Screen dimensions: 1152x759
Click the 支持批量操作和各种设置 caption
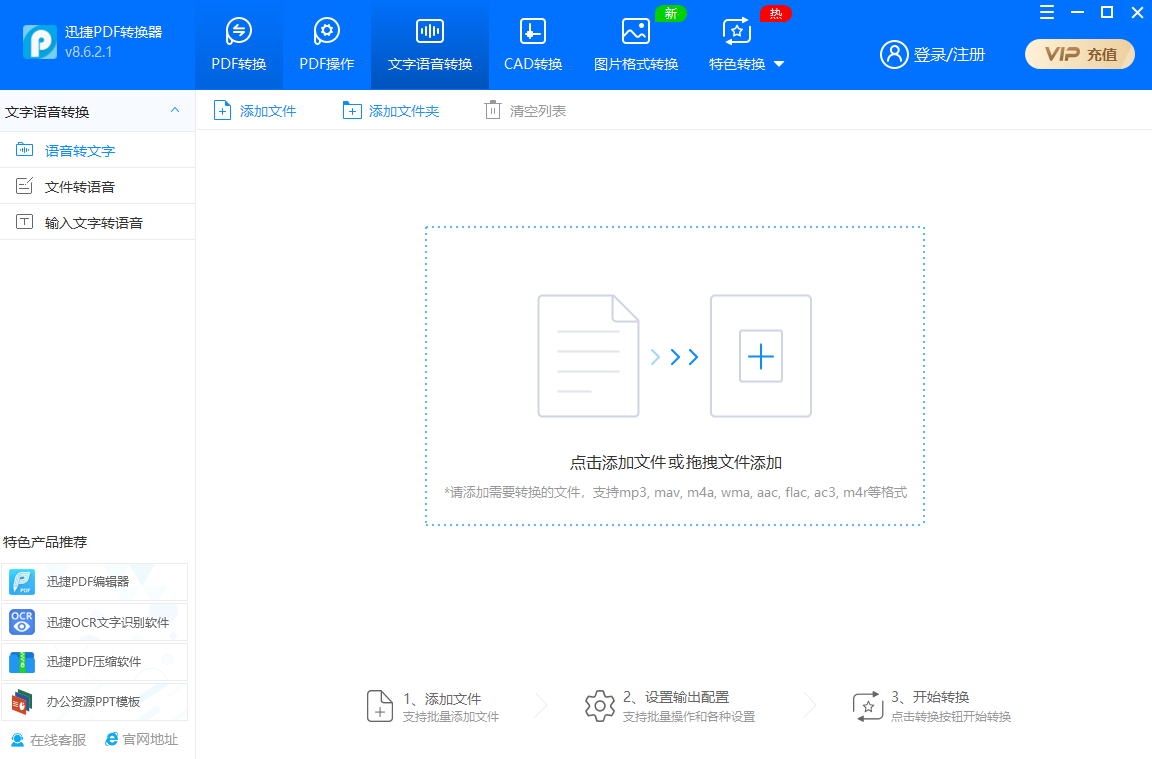[x=688, y=717]
